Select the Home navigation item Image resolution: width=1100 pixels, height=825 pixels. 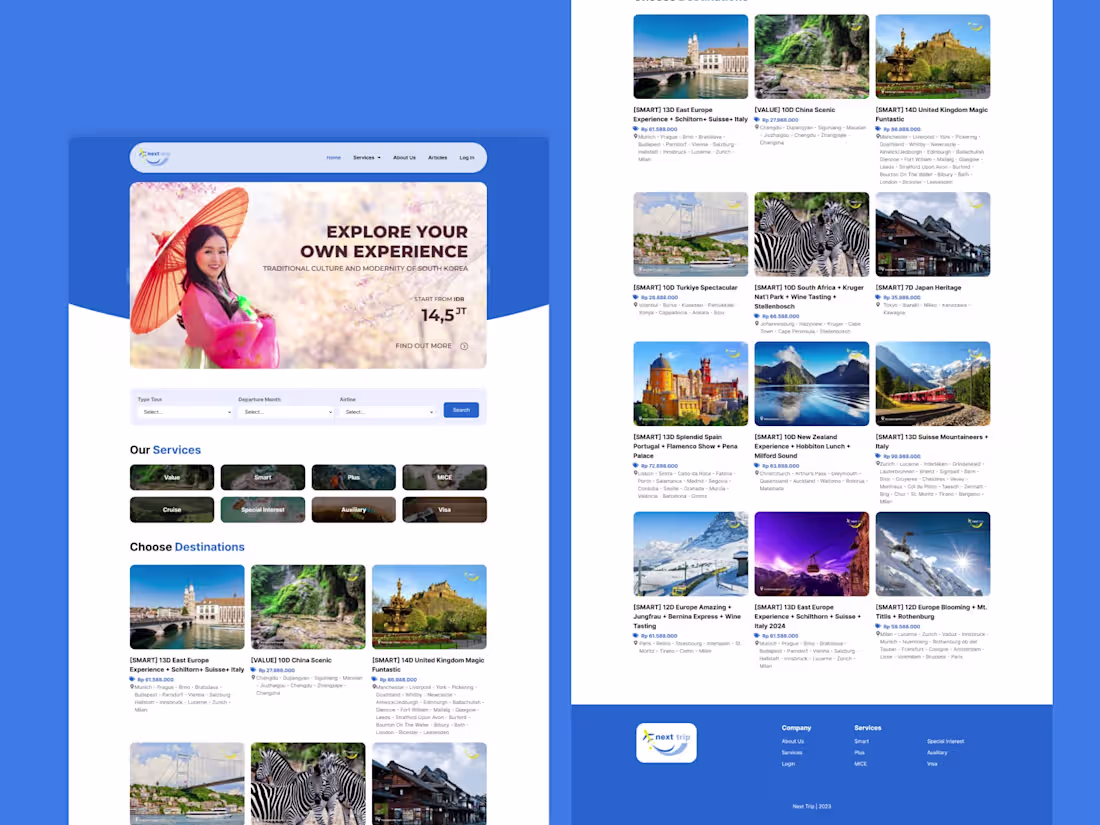[x=335, y=157]
